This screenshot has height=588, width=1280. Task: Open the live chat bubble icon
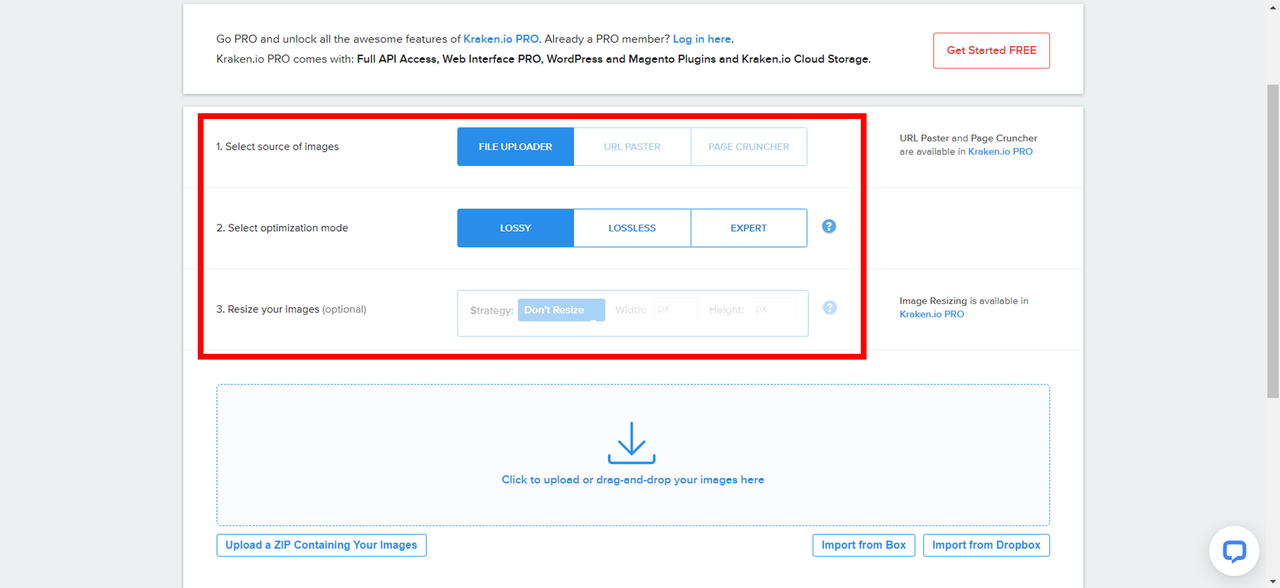tap(1234, 551)
